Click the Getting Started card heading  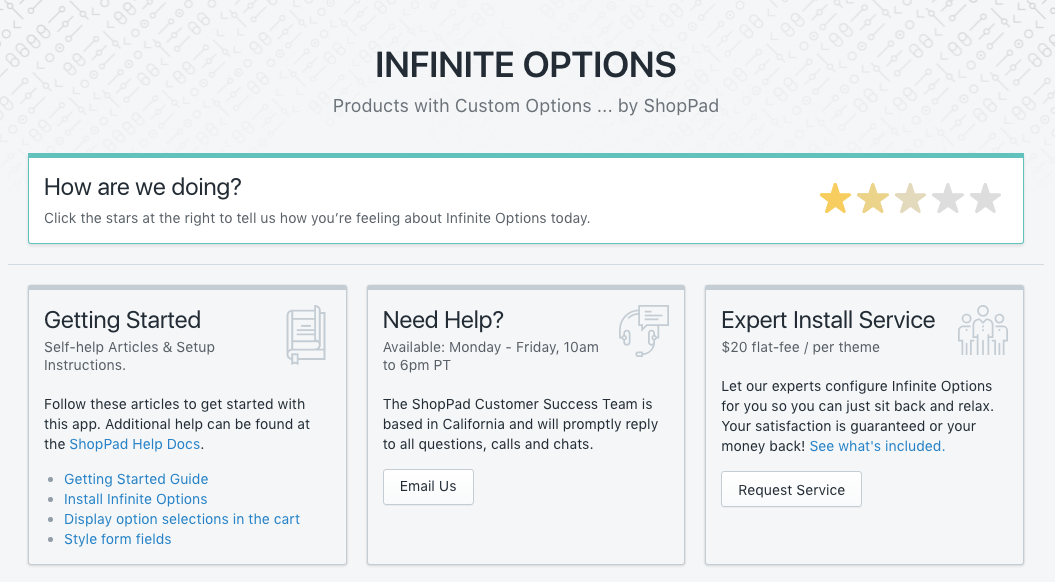122,320
